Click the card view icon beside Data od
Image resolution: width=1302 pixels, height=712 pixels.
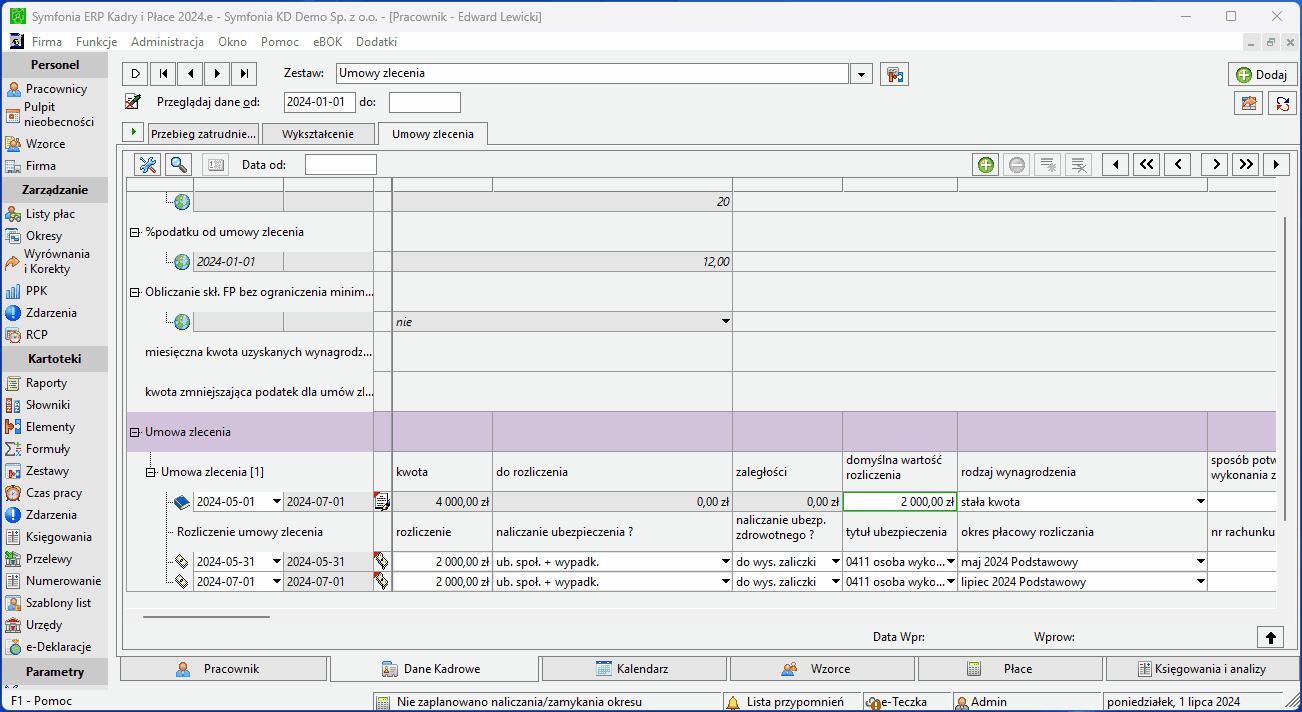(216, 165)
